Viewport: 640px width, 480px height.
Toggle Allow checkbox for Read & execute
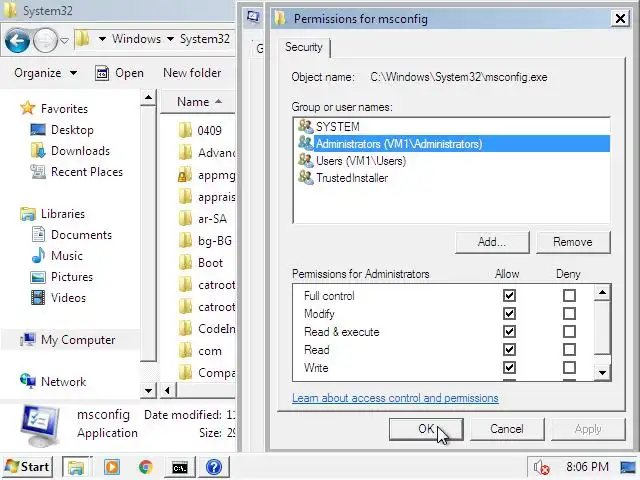click(x=509, y=331)
